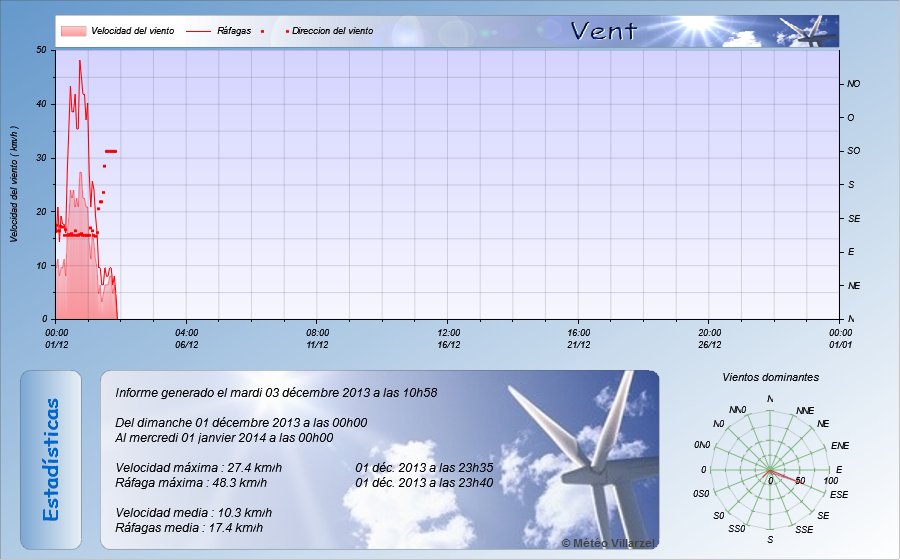Viewport: 900px width, 560px height.
Task: Click the 12:00 16/12 time axis label
Action: pos(448,338)
